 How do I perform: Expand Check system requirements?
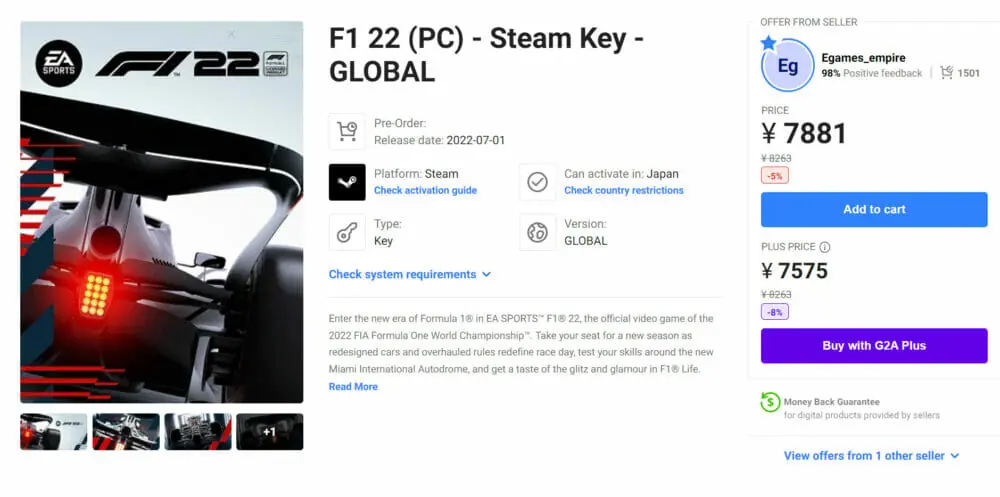tap(409, 274)
